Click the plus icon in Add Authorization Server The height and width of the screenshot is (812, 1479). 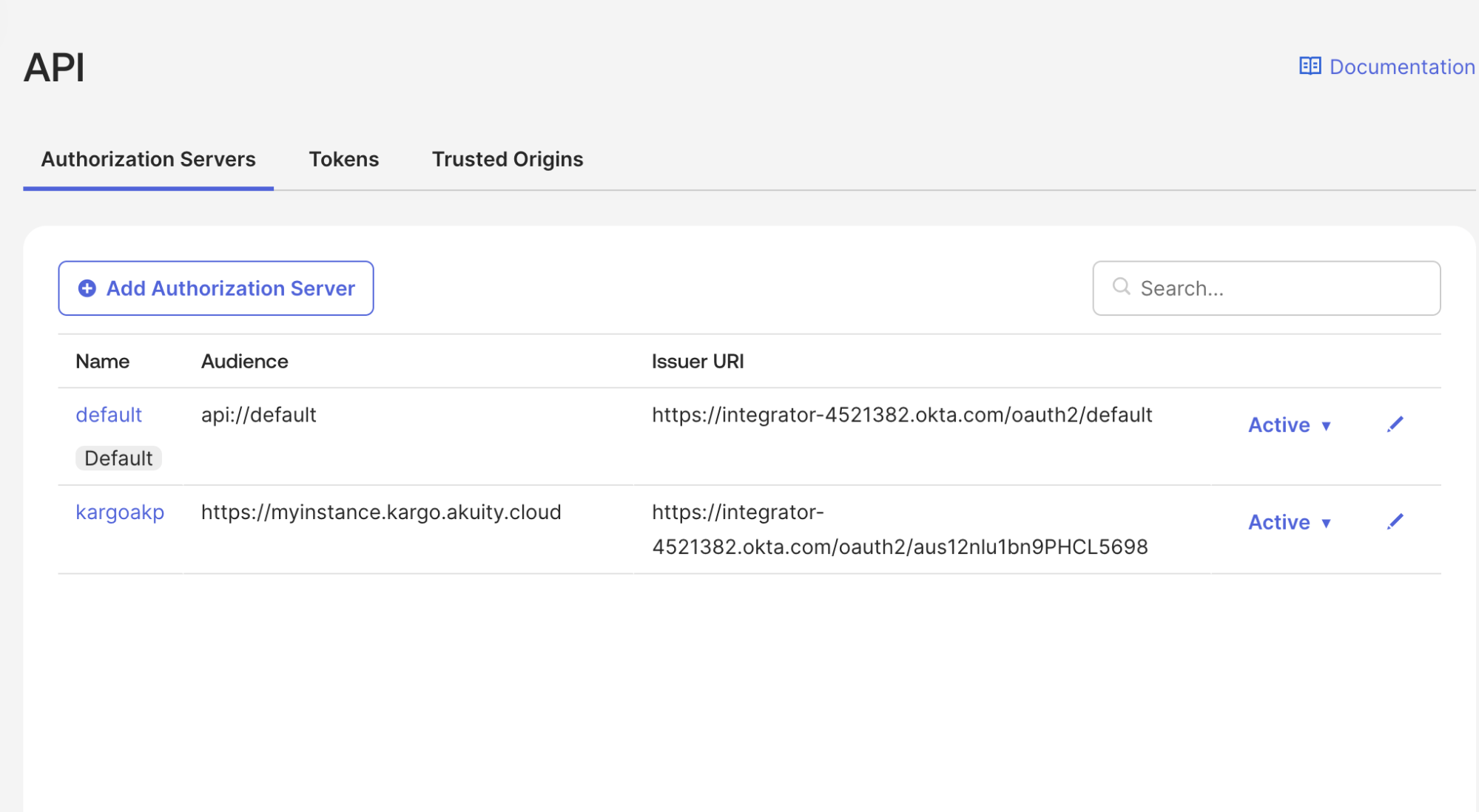[x=87, y=288]
